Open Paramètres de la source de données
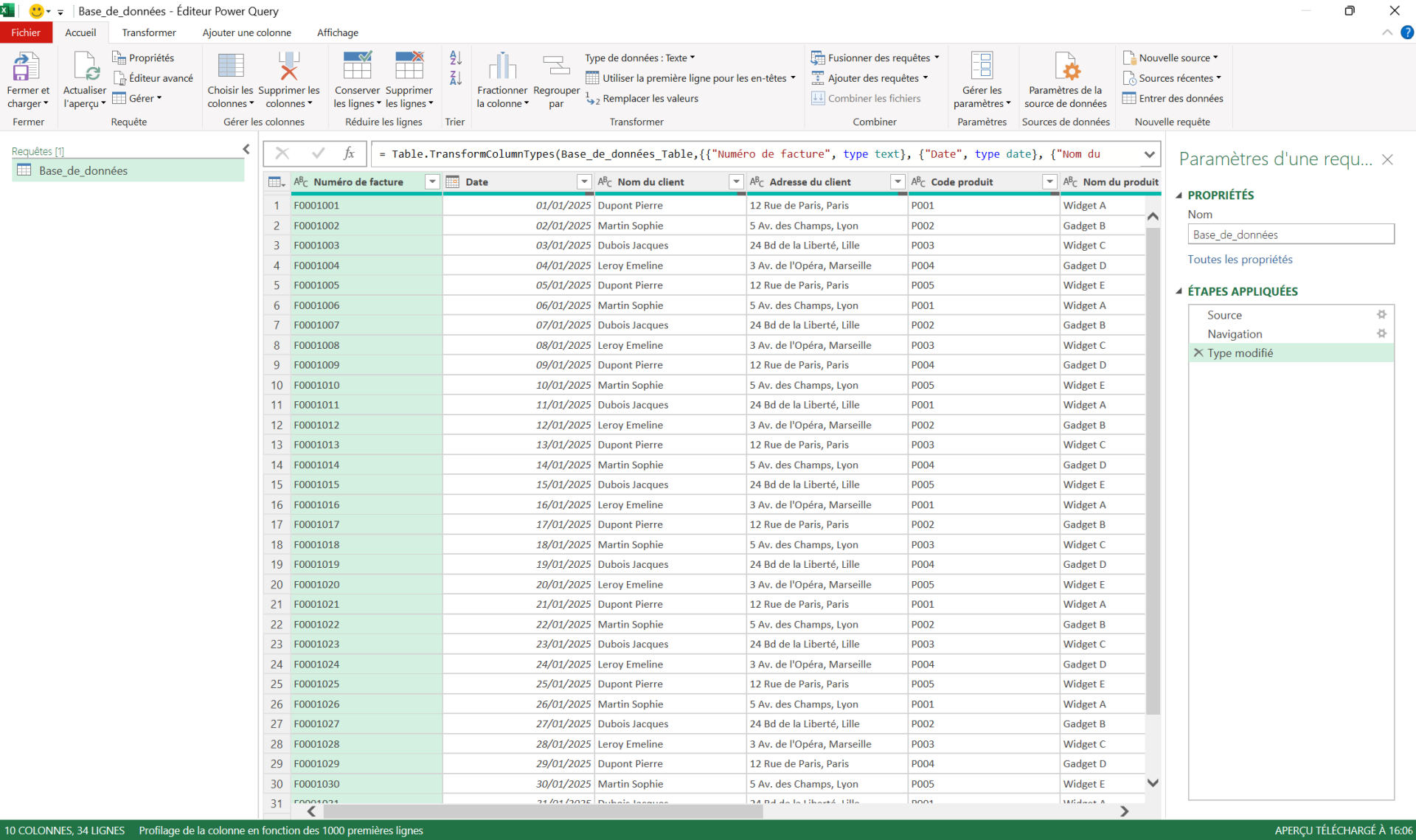 1066,80
